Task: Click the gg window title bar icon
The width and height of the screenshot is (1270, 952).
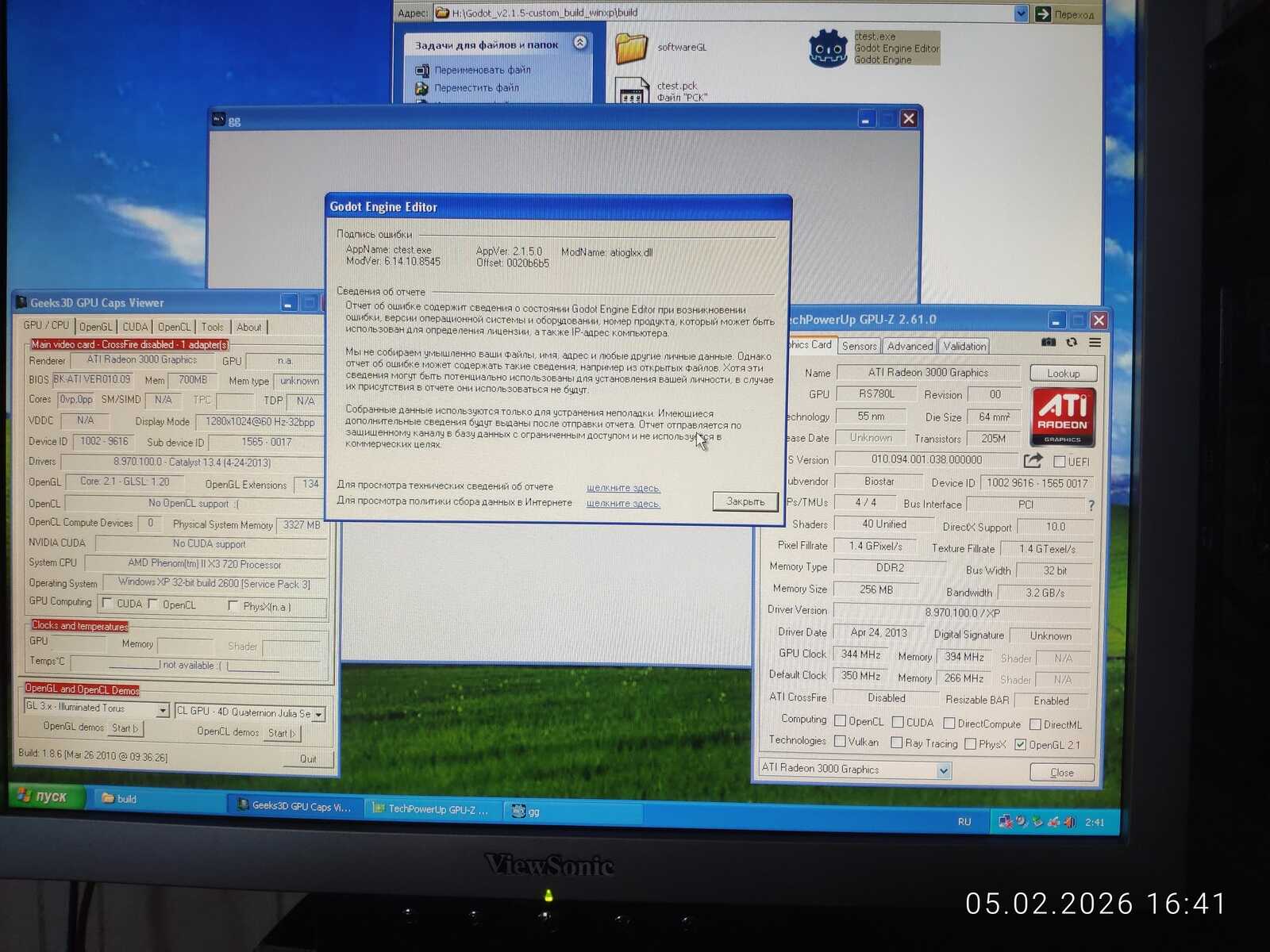Action: pos(219,120)
